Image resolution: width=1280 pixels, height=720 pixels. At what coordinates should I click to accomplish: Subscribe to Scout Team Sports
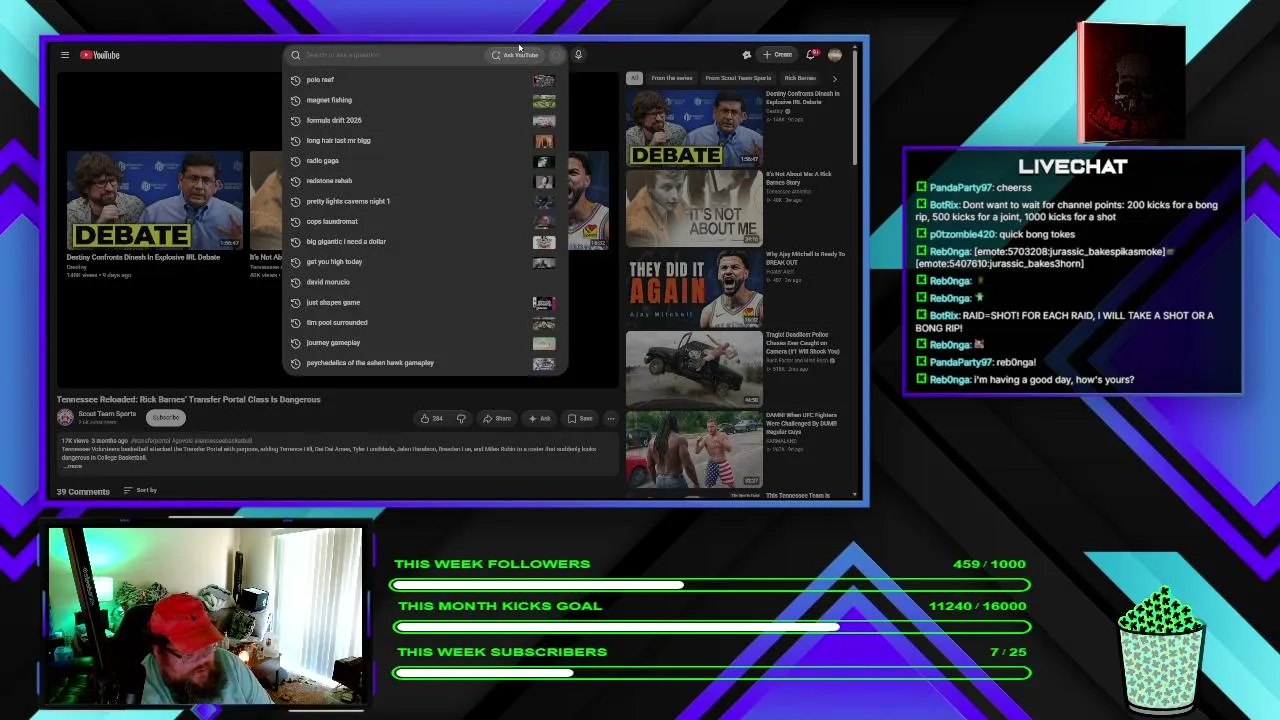tap(166, 417)
